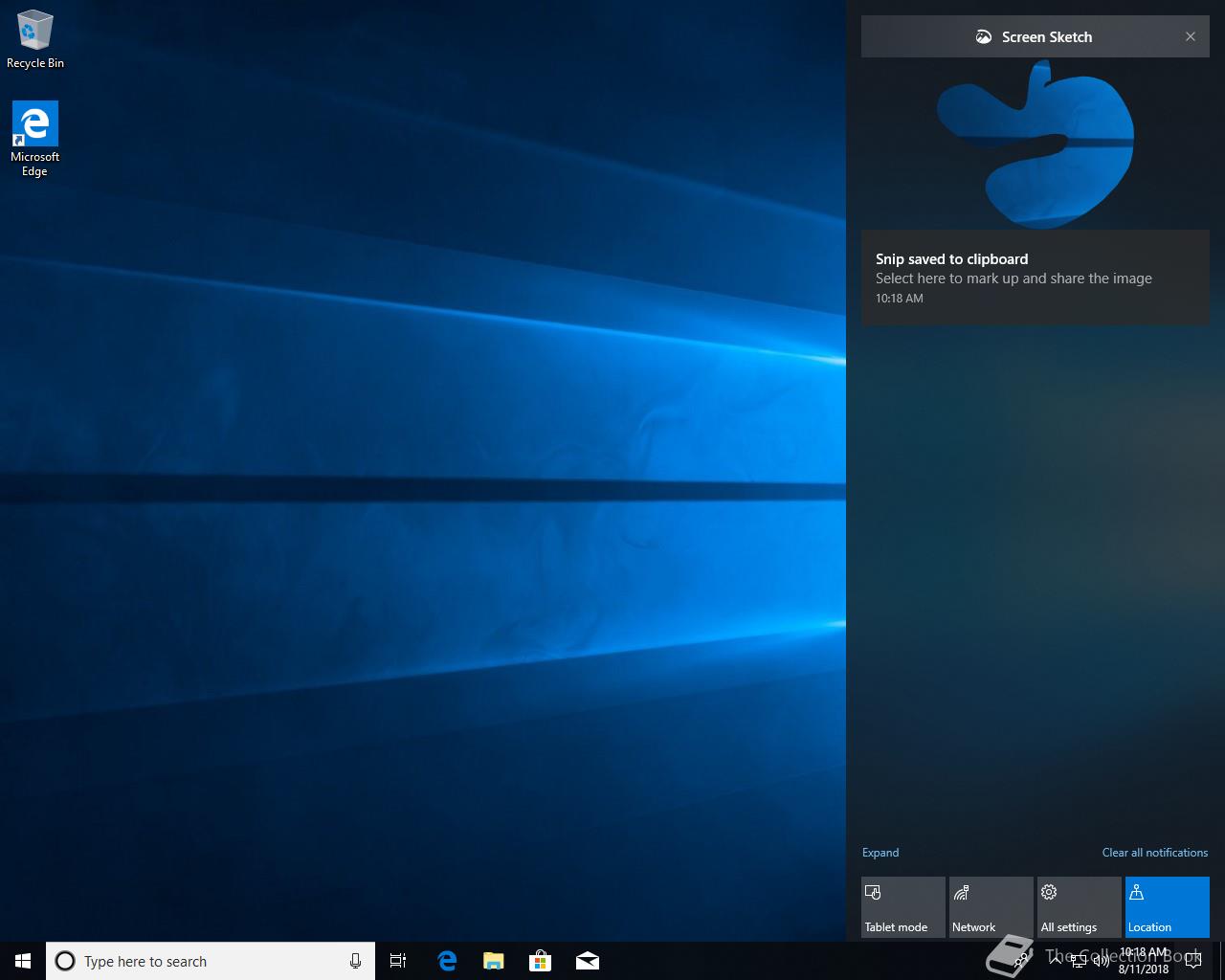The width and height of the screenshot is (1225, 980).
Task: Toggle Tablet mode quick action
Action: [903, 907]
